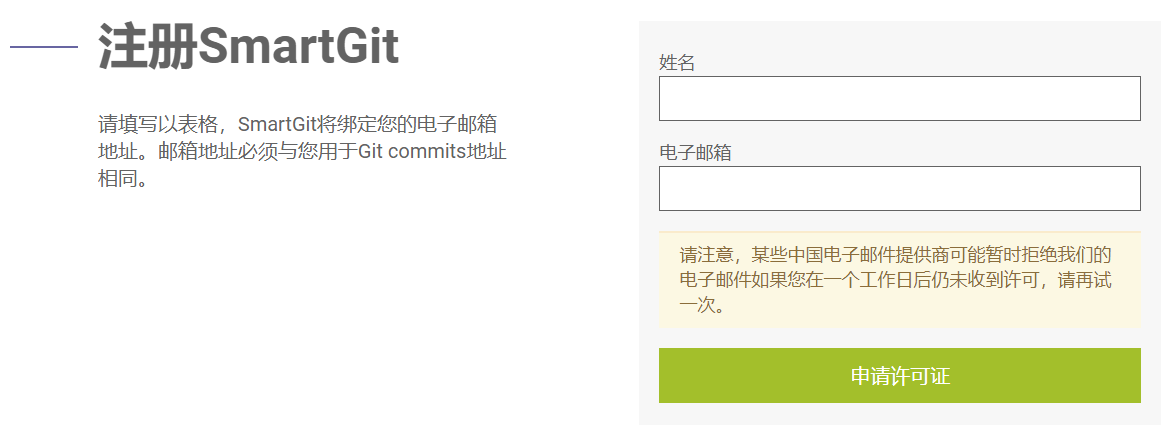Click the 电子邮箱 label above the field
The image size is (1165, 425).
click(x=695, y=153)
